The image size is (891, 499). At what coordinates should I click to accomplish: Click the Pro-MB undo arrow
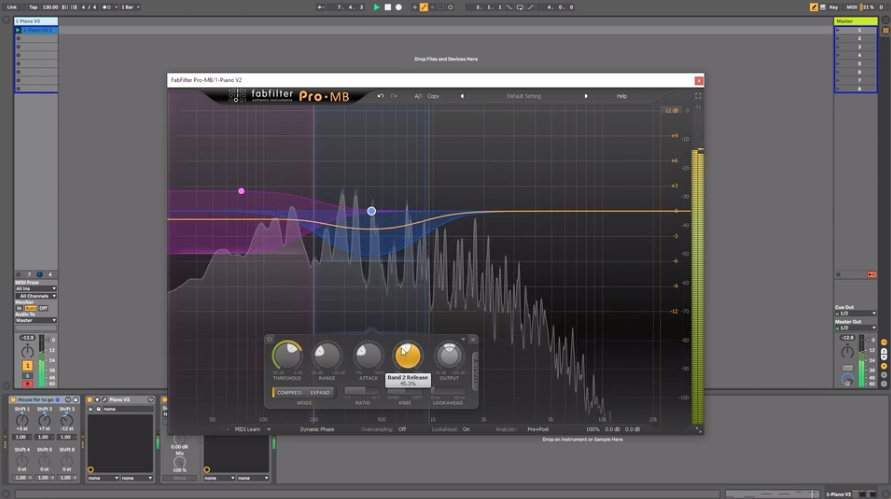tap(381, 96)
